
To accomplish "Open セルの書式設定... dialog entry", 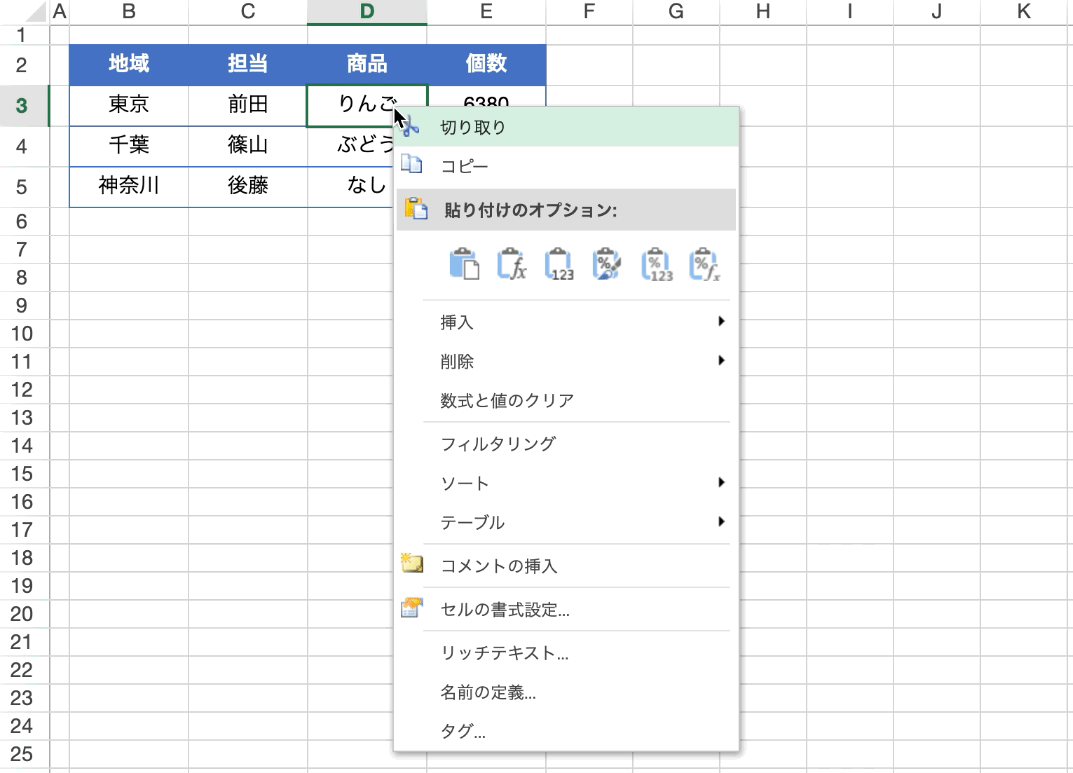I will pyautogui.click(x=567, y=610).
